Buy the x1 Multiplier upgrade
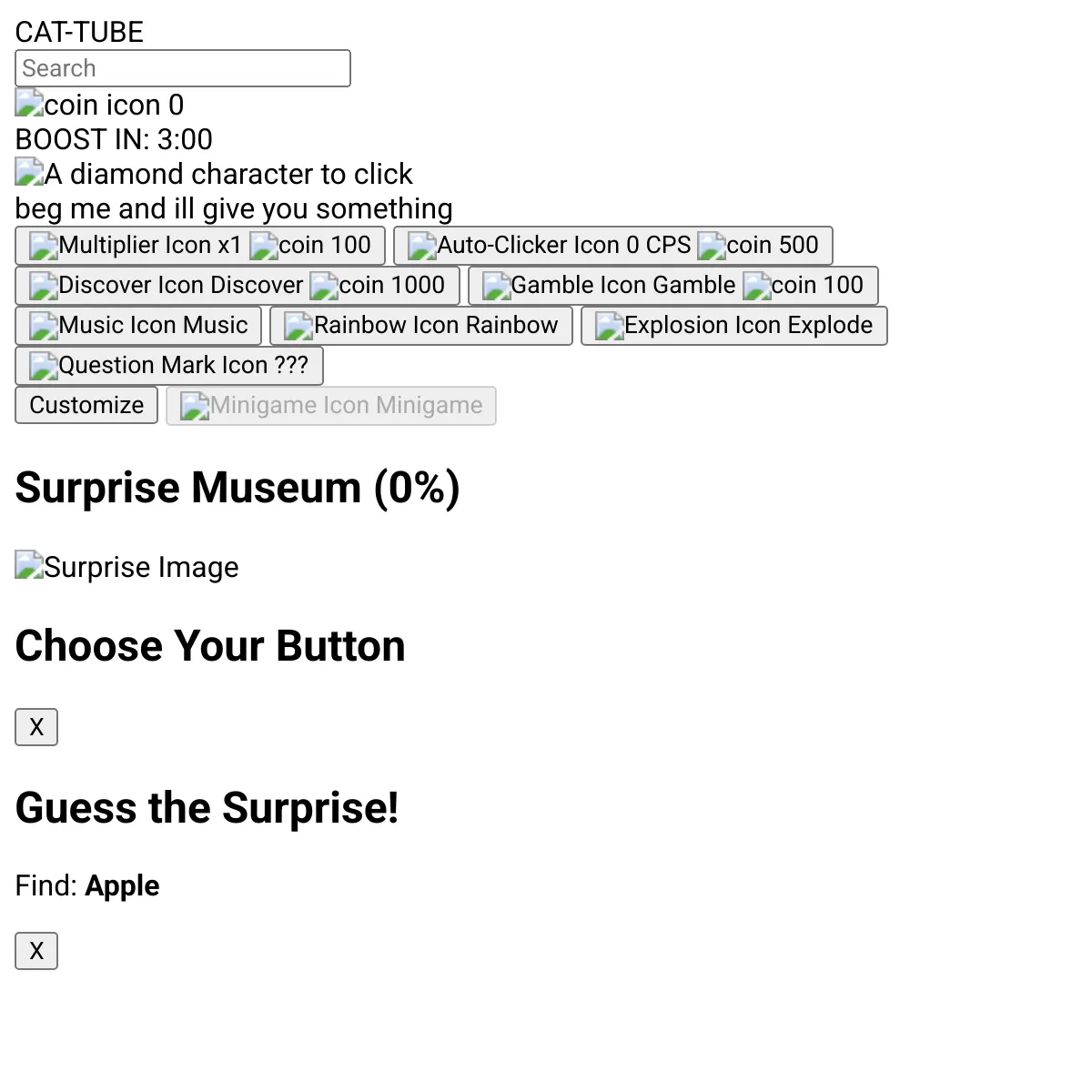Viewport: 1092px width, 1092px height. 200,246
